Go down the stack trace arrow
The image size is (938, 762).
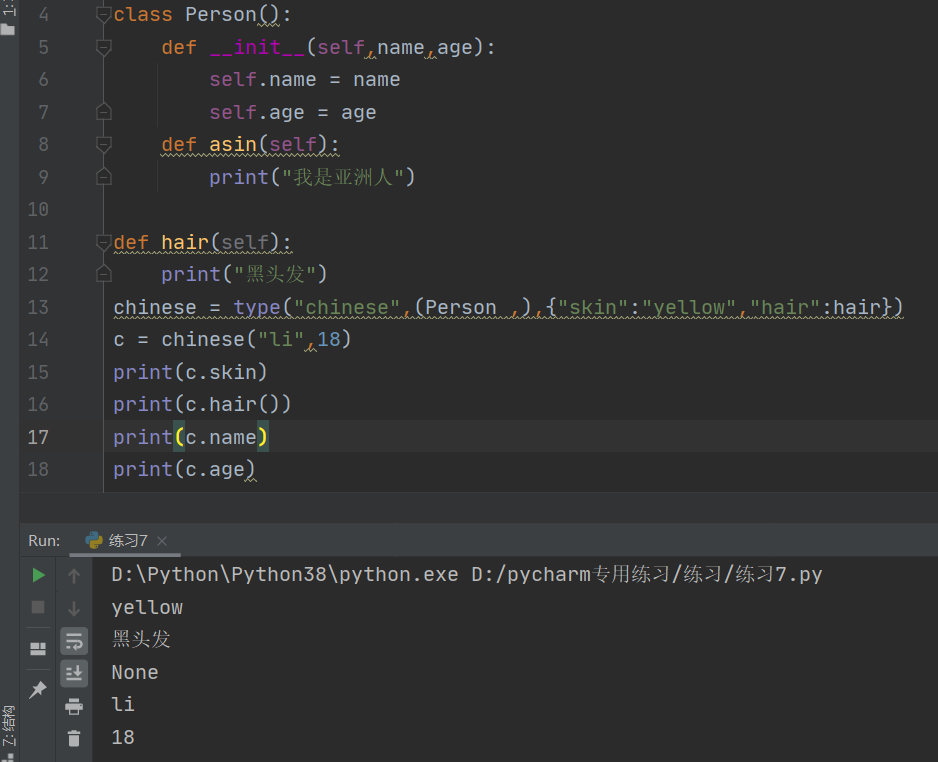pos(74,609)
